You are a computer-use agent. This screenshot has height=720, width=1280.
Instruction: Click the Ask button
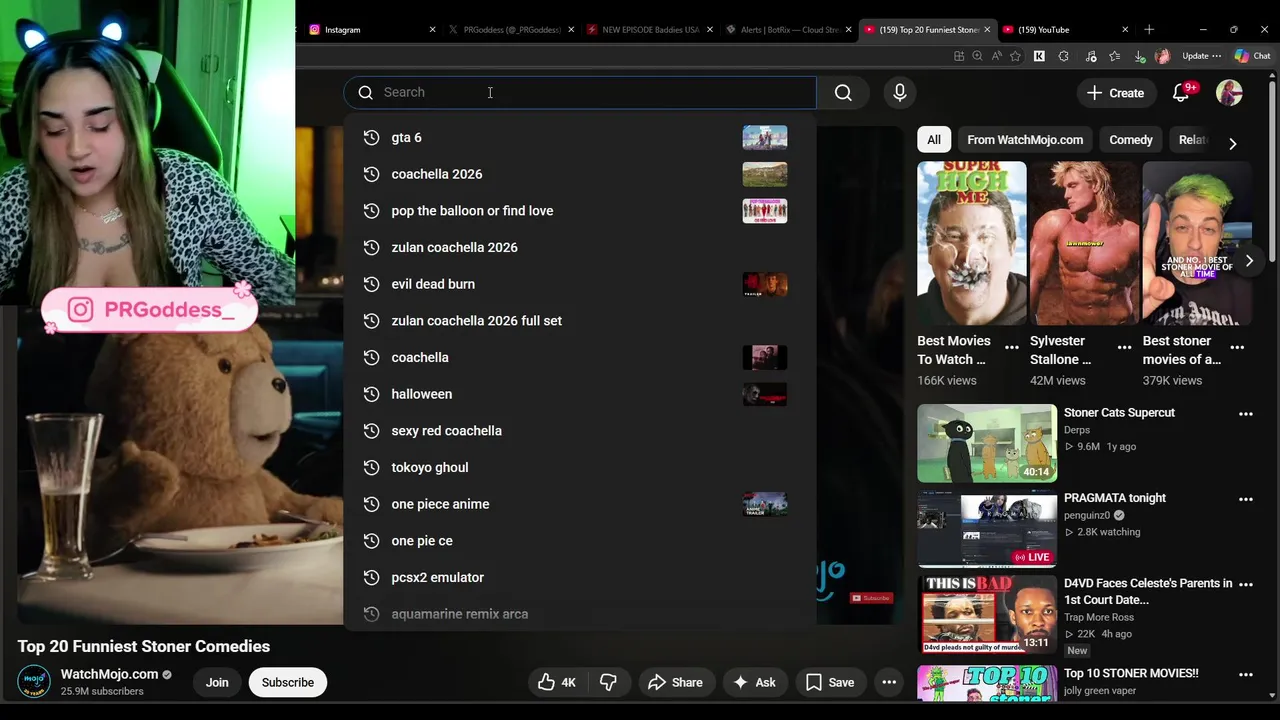point(754,682)
